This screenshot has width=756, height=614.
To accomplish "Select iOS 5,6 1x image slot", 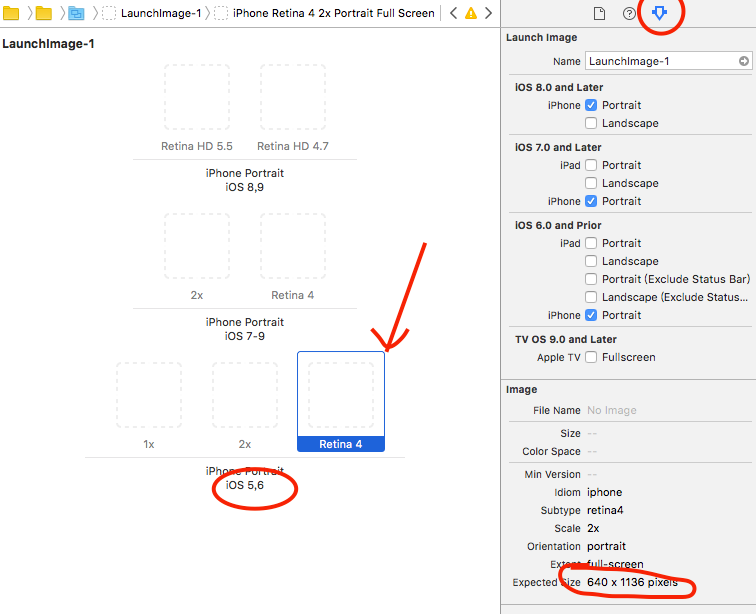I will pyautogui.click(x=148, y=395).
